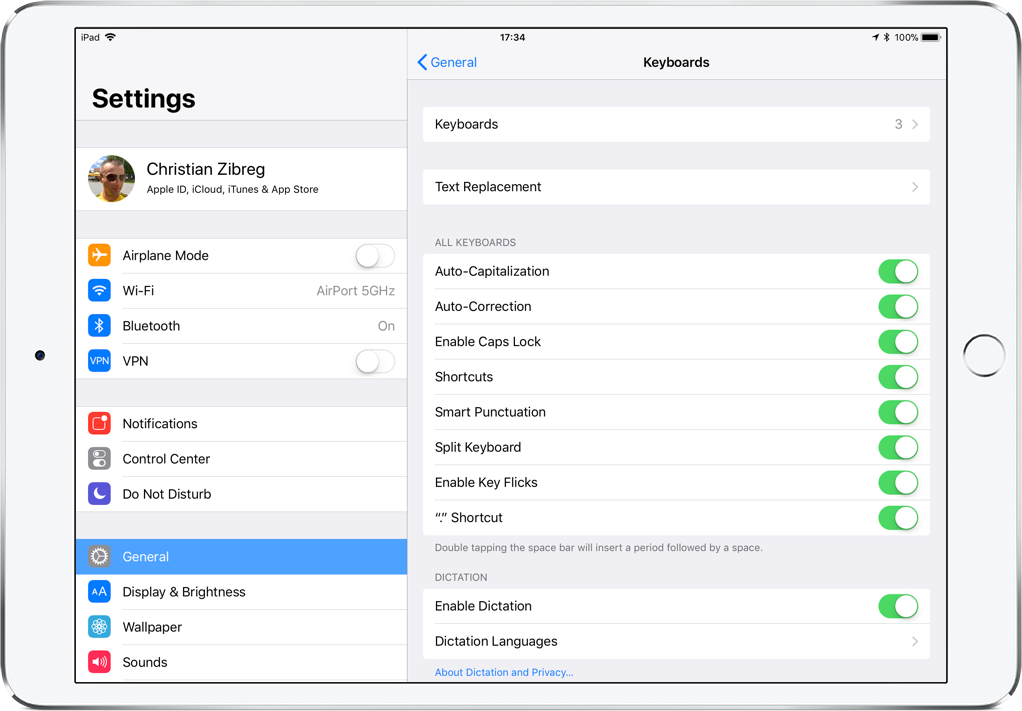Expand the Keyboards row showing 3
Viewport: 1022px width, 711px height.
click(676, 124)
